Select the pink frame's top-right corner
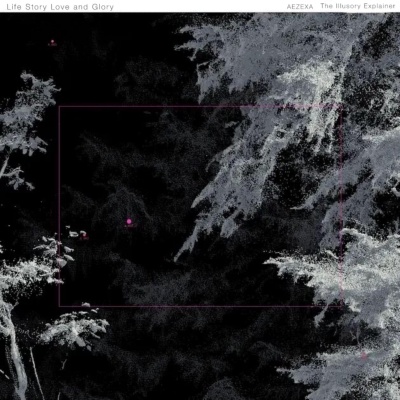Viewport: 400px width, 400px height. tap(342, 107)
